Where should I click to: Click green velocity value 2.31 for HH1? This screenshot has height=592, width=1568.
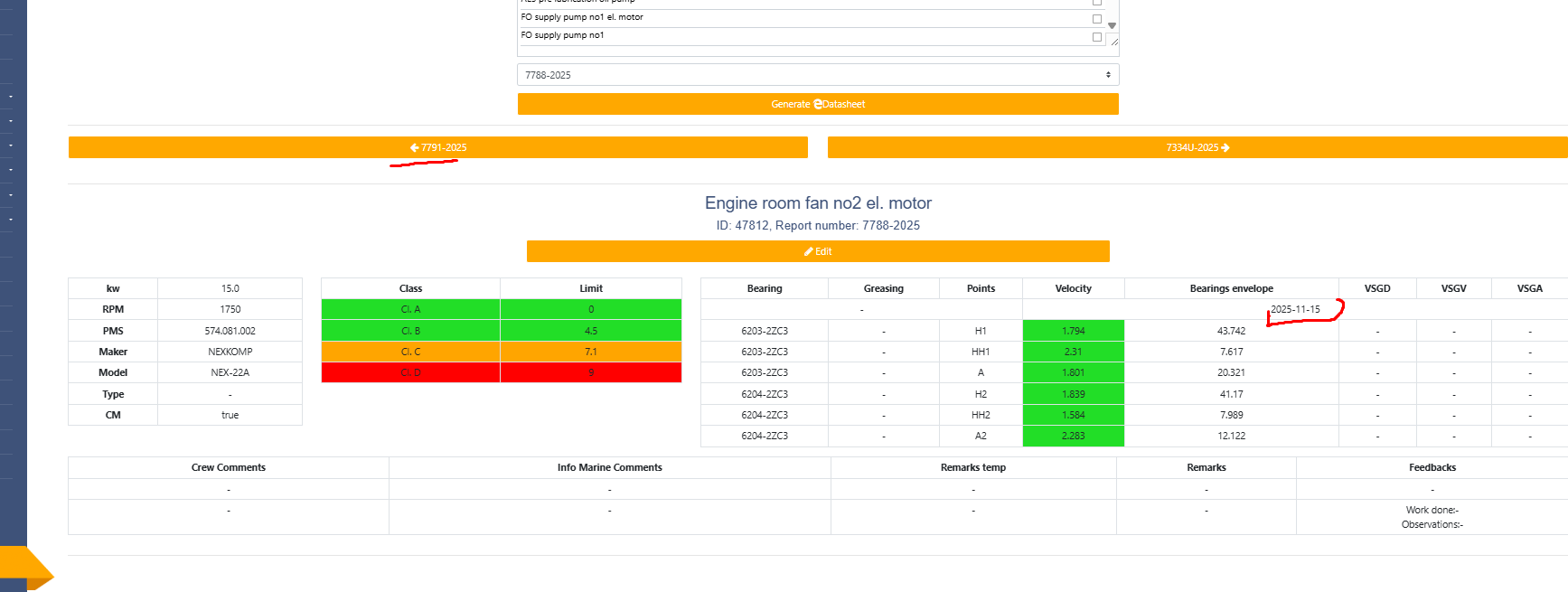[x=1073, y=352]
